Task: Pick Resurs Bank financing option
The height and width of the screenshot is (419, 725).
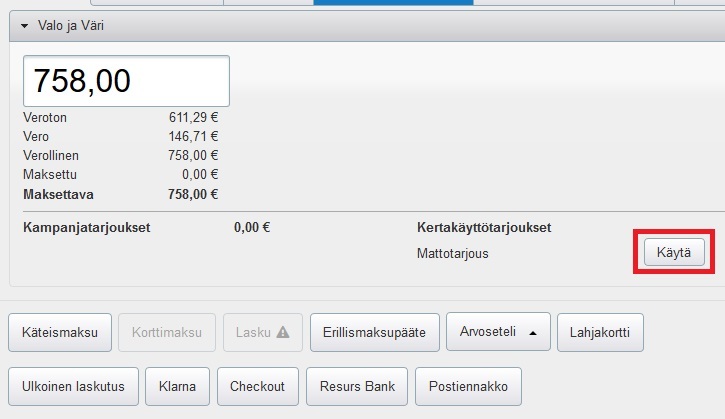Action: click(357, 386)
